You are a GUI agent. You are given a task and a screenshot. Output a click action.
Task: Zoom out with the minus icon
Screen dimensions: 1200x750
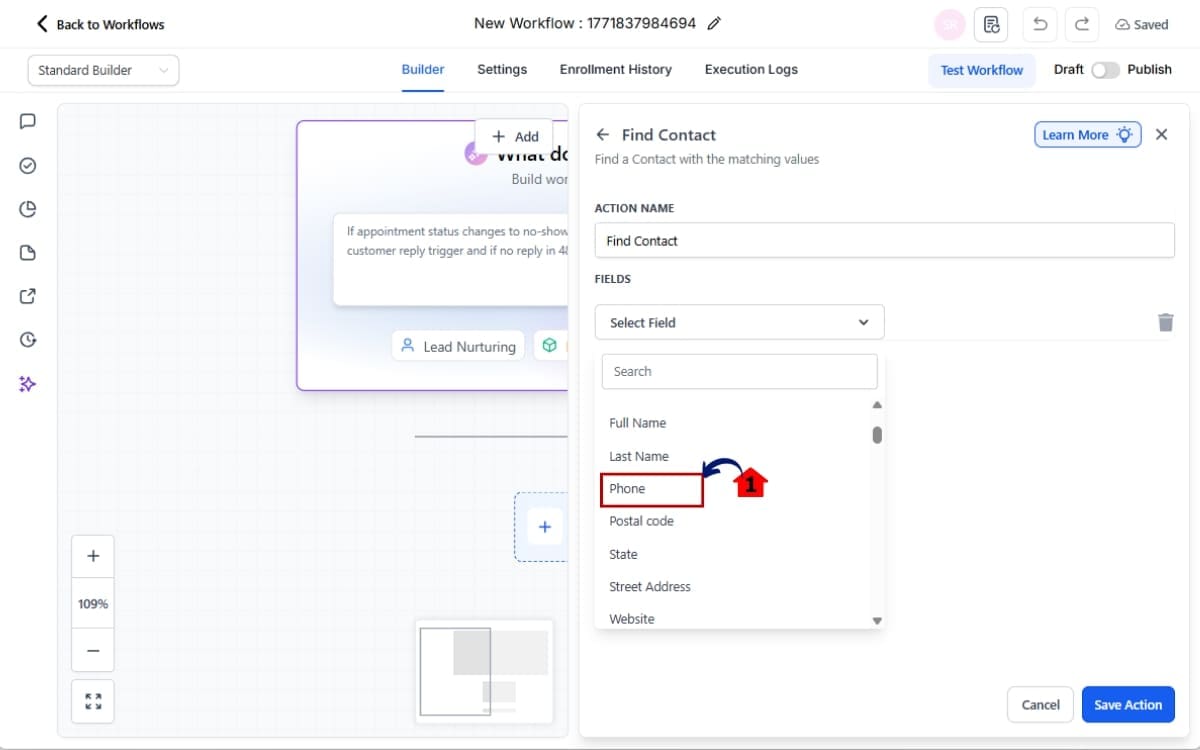pos(93,650)
